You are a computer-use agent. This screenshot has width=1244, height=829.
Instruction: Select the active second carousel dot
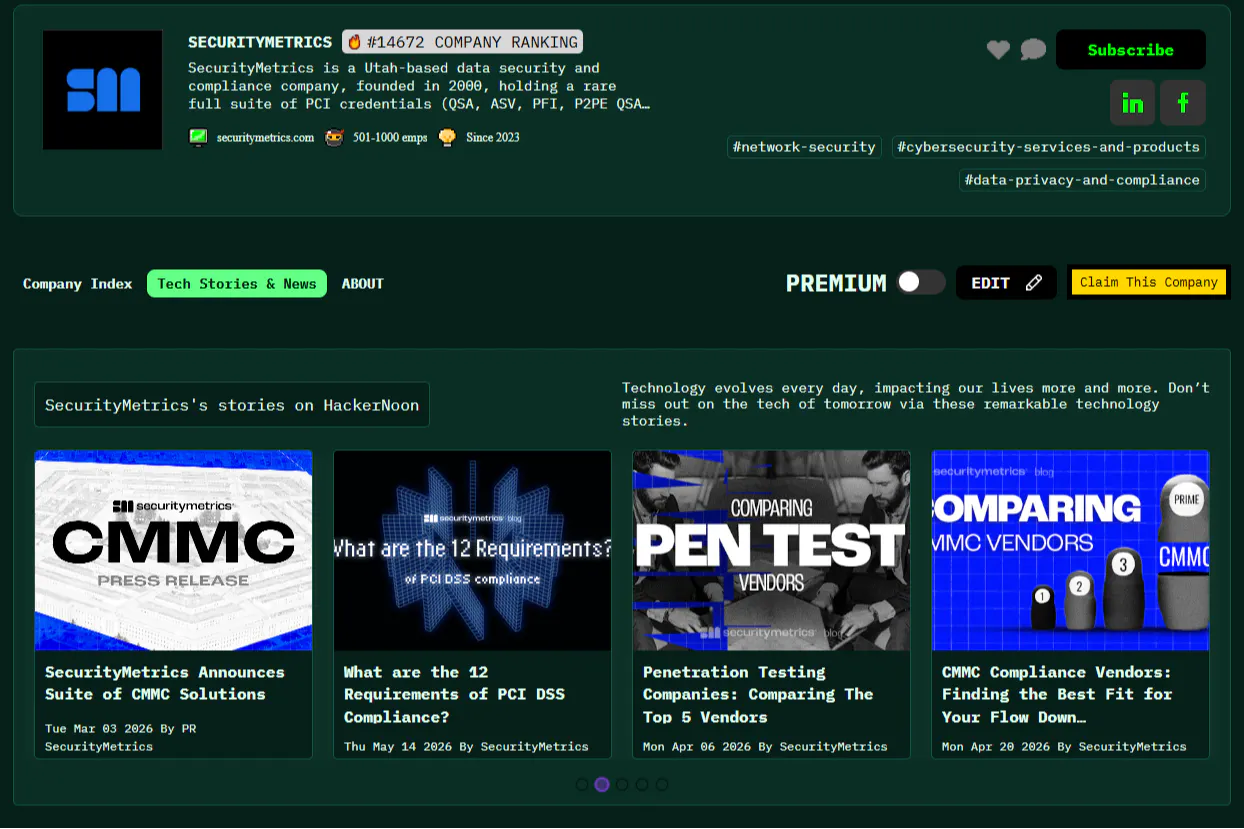coord(602,784)
